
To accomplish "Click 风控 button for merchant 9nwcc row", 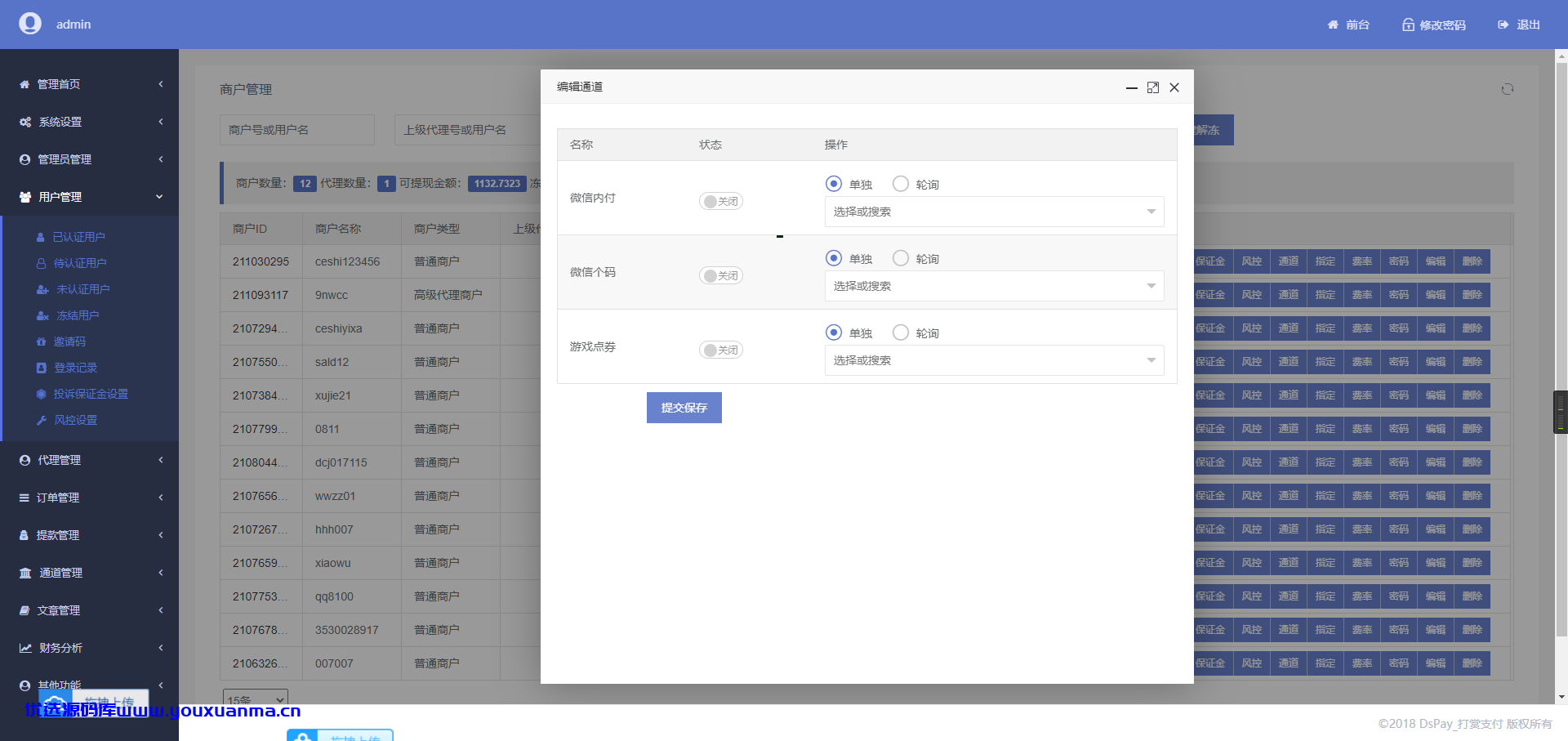I will coord(1251,295).
